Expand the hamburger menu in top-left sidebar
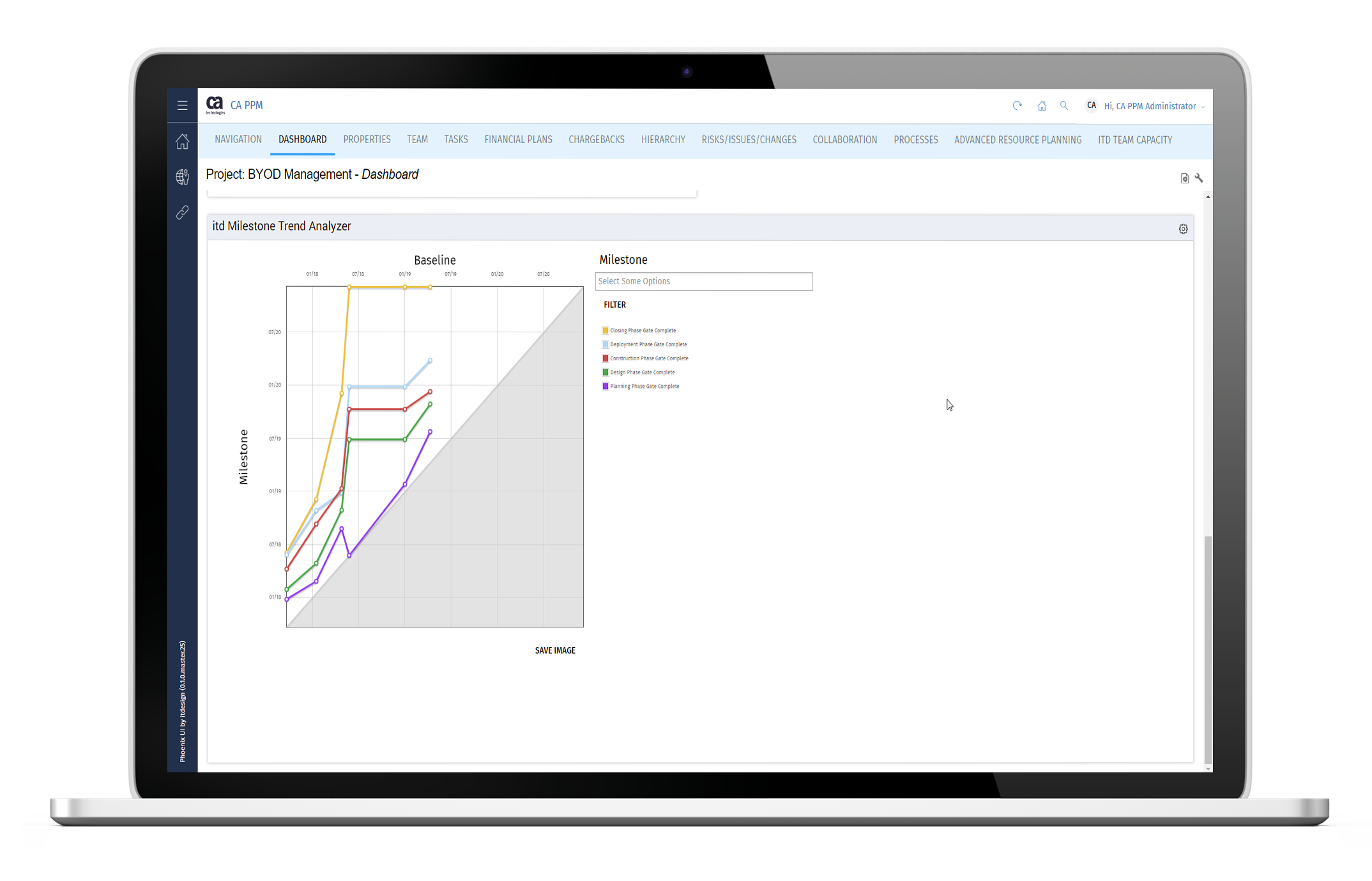 coord(181,106)
